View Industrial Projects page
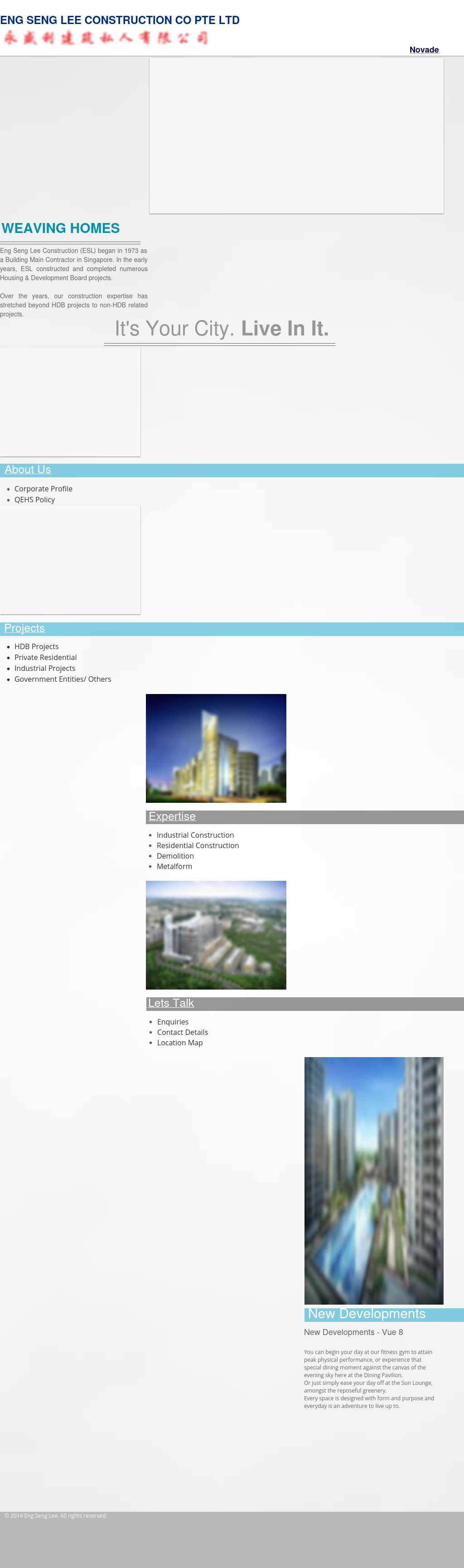464x1568 pixels. click(x=45, y=668)
